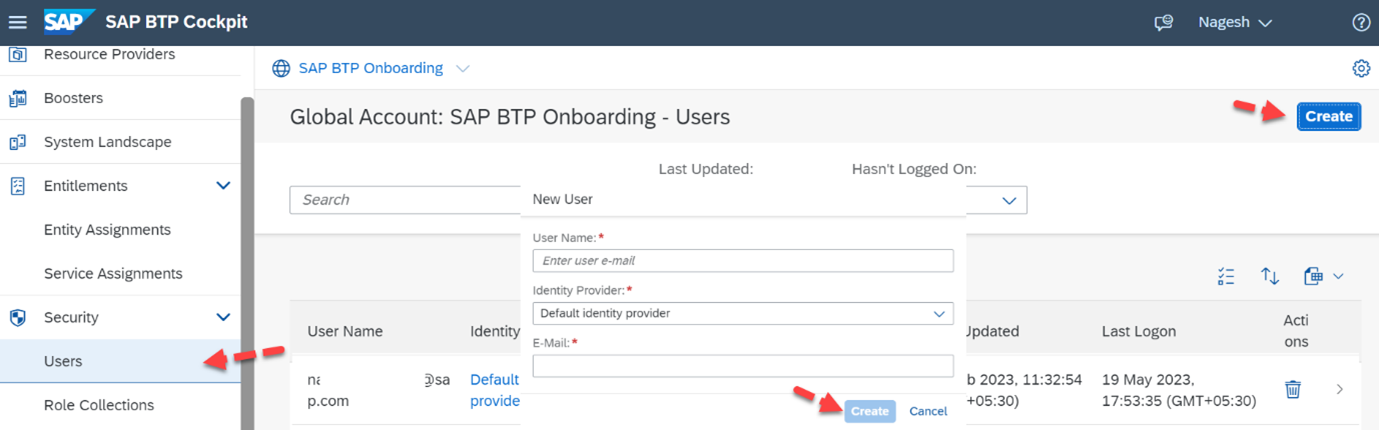Open the help question mark icon
1379x430 pixels.
(1360, 22)
